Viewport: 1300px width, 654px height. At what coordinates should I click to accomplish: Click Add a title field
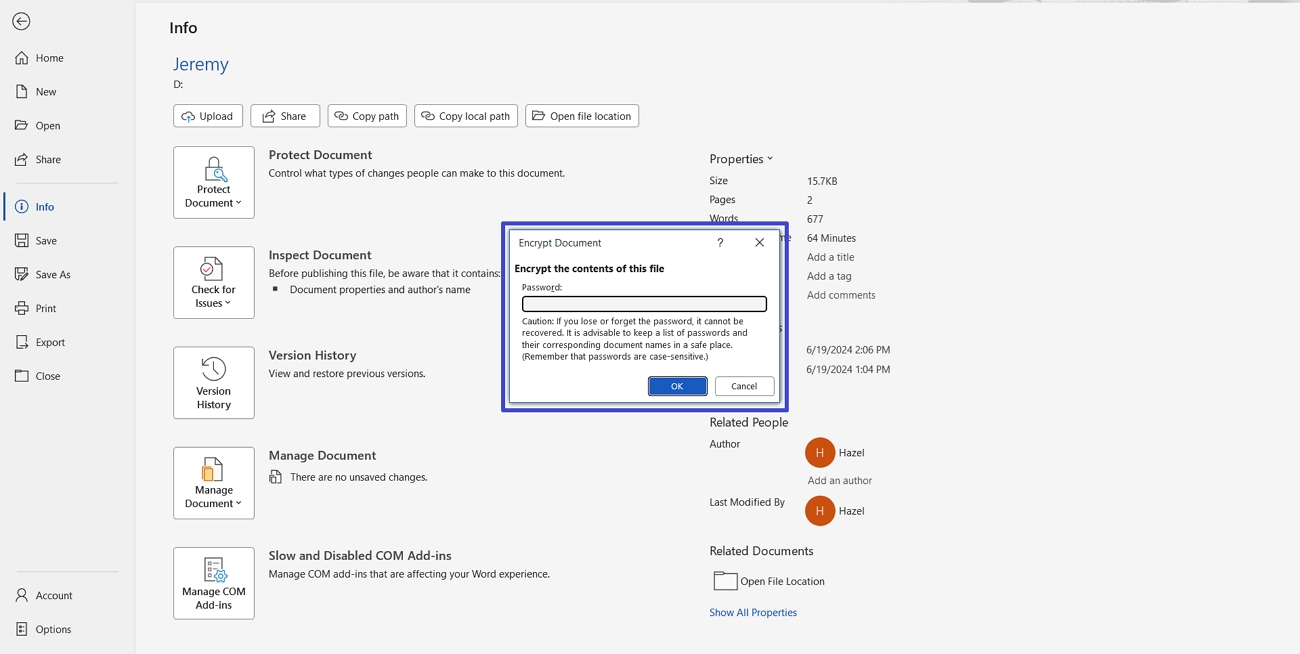coord(830,258)
